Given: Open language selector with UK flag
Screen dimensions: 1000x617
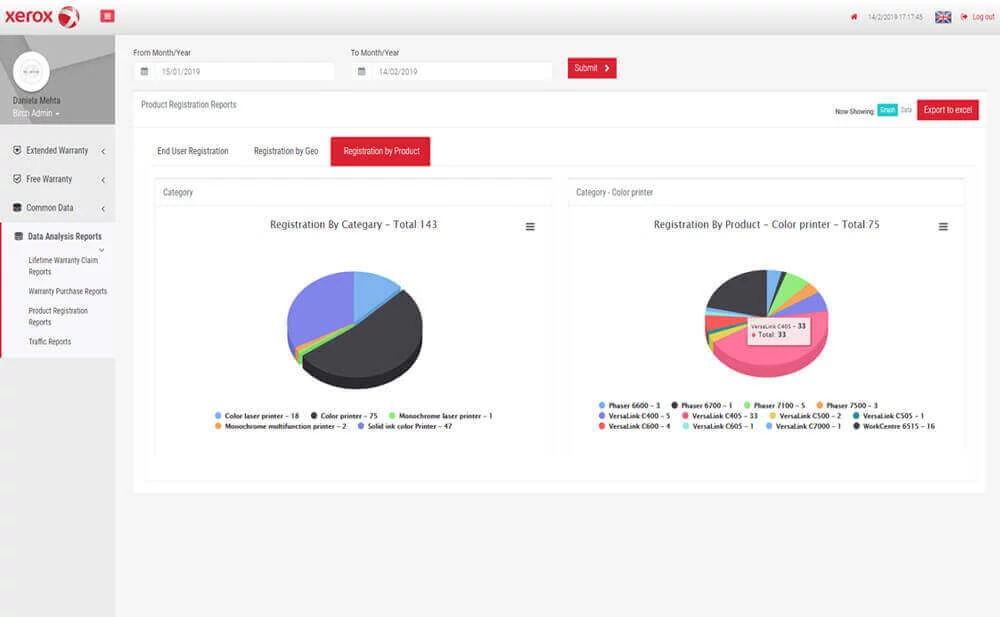Looking at the screenshot, I should (x=943, y=17).
